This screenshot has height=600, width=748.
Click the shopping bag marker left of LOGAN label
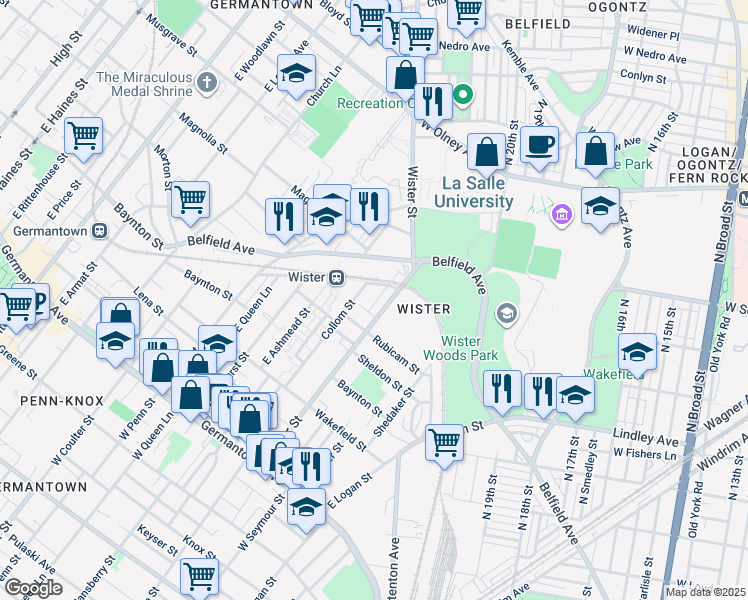point(595,153)
